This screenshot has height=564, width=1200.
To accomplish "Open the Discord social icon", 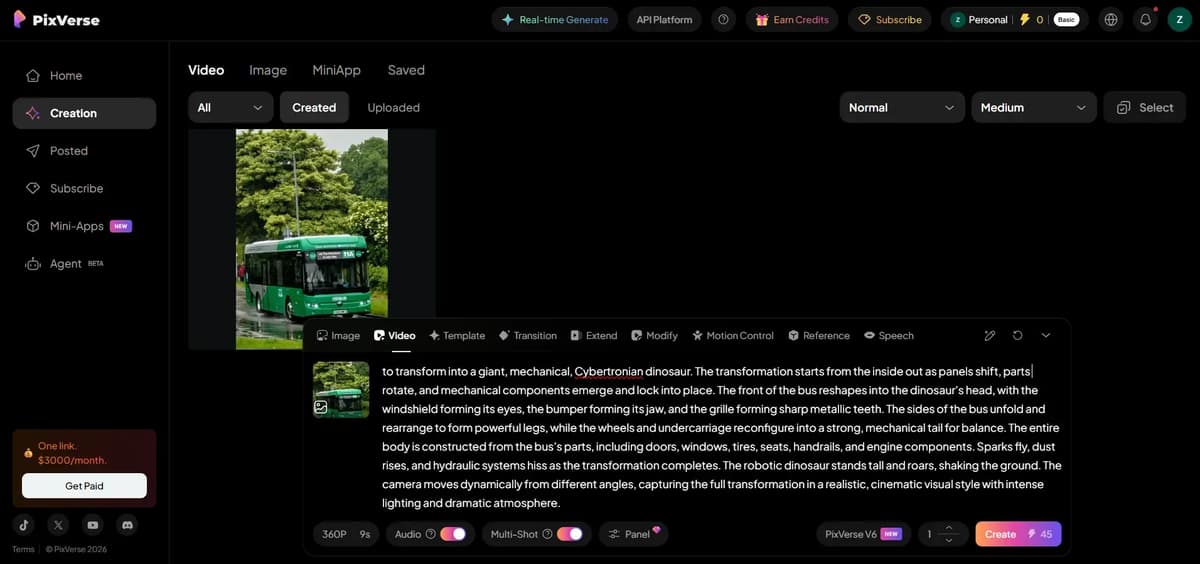I will 126,524.
